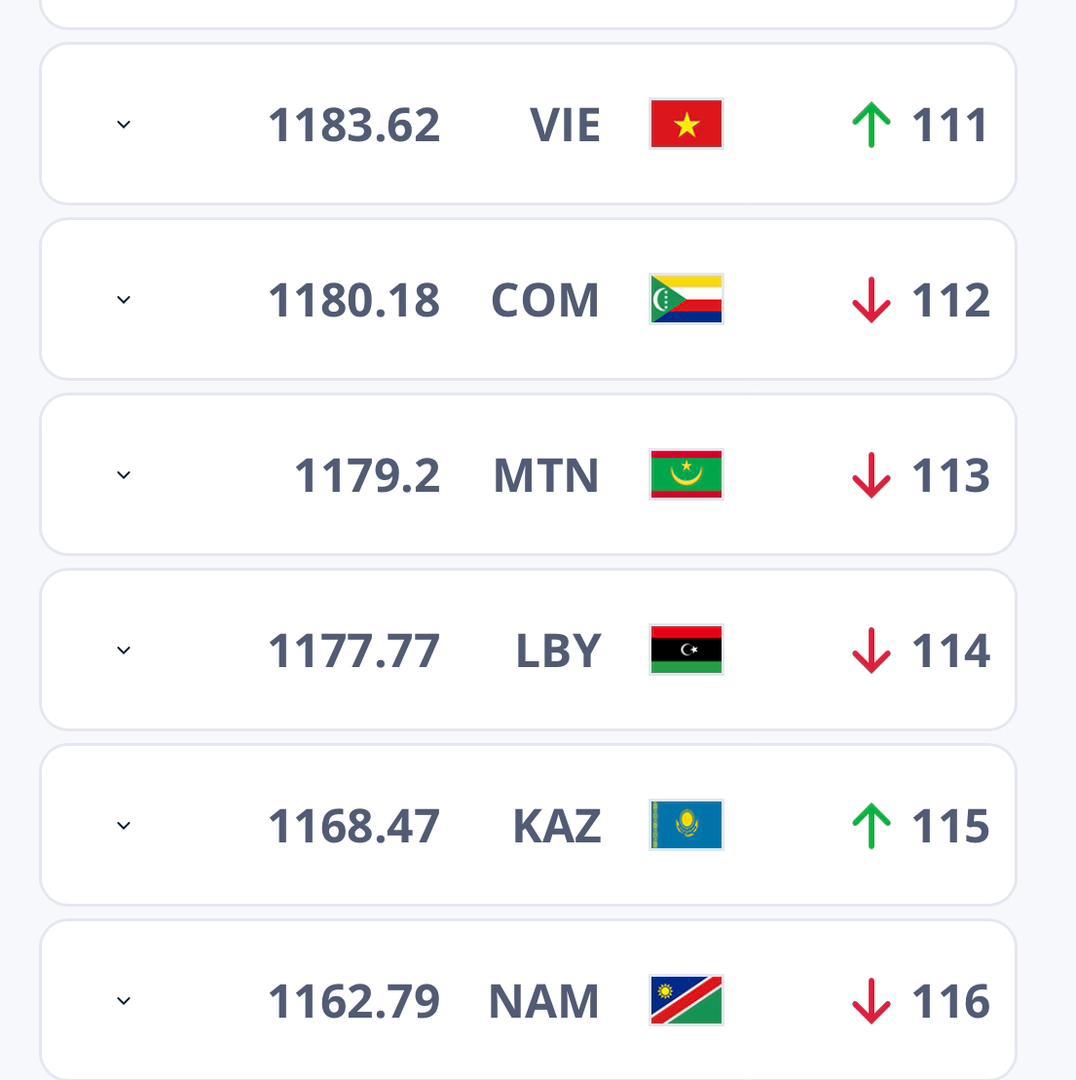1076x1080 pixels.
Task: Click the Vietnam flag icon
Action: coord(686,124)
